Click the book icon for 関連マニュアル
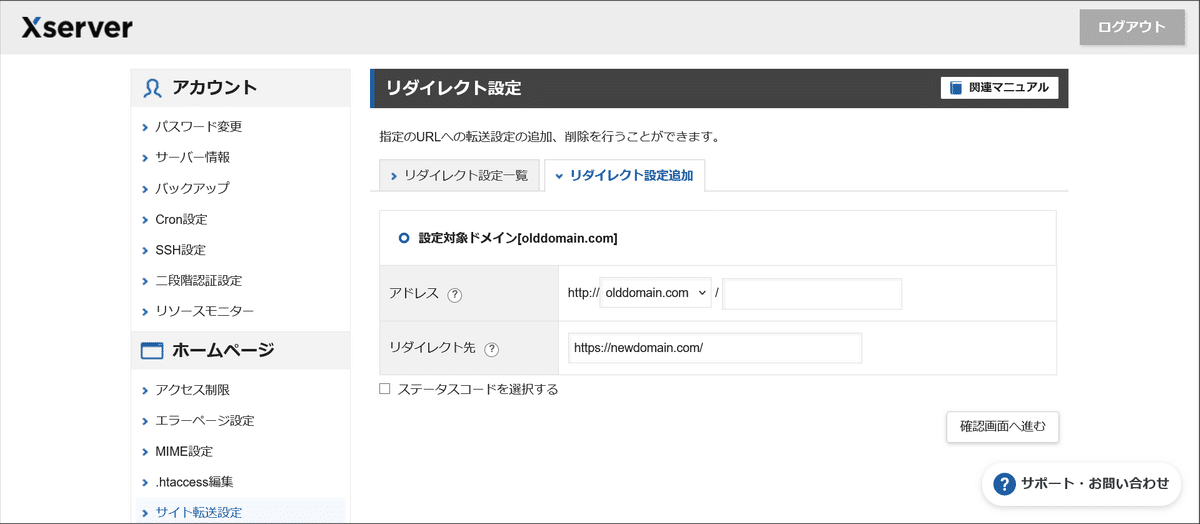 [x=956, y=88]
